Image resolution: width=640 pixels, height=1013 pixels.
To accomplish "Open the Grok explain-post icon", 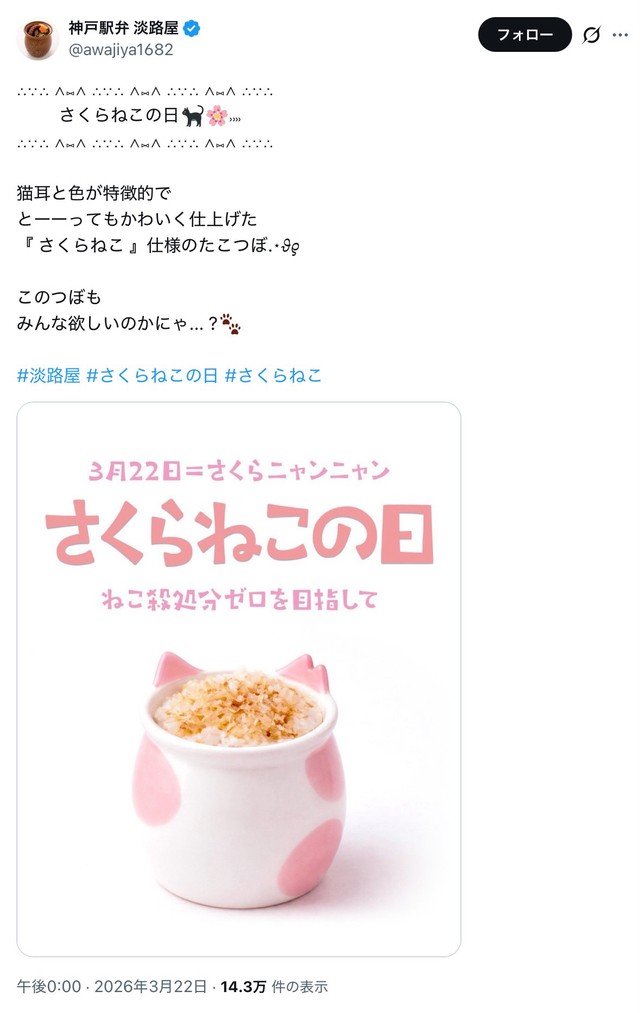I will tap(591, 34).
